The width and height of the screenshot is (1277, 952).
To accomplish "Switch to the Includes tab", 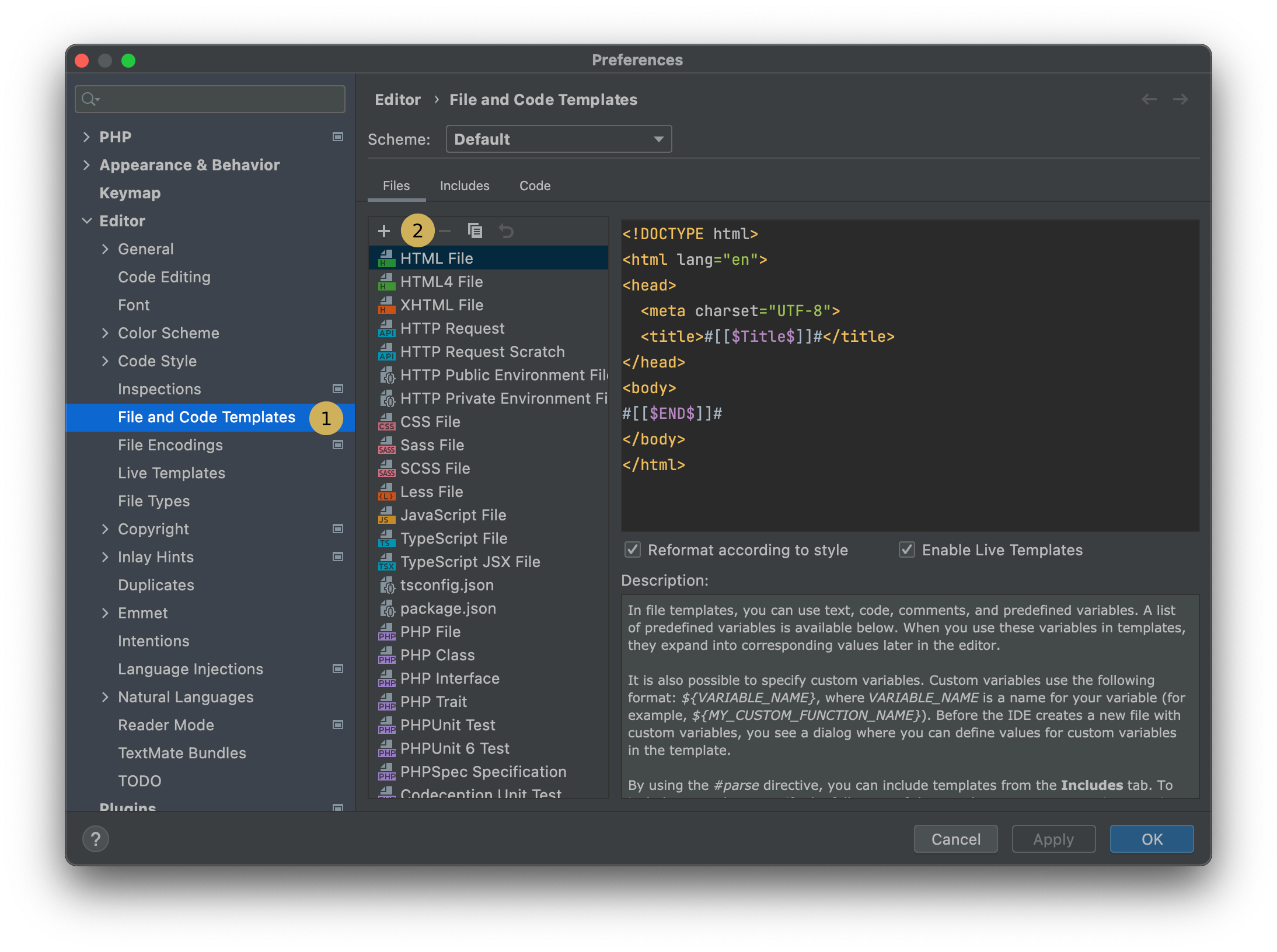I will click(x=464, y=185).
